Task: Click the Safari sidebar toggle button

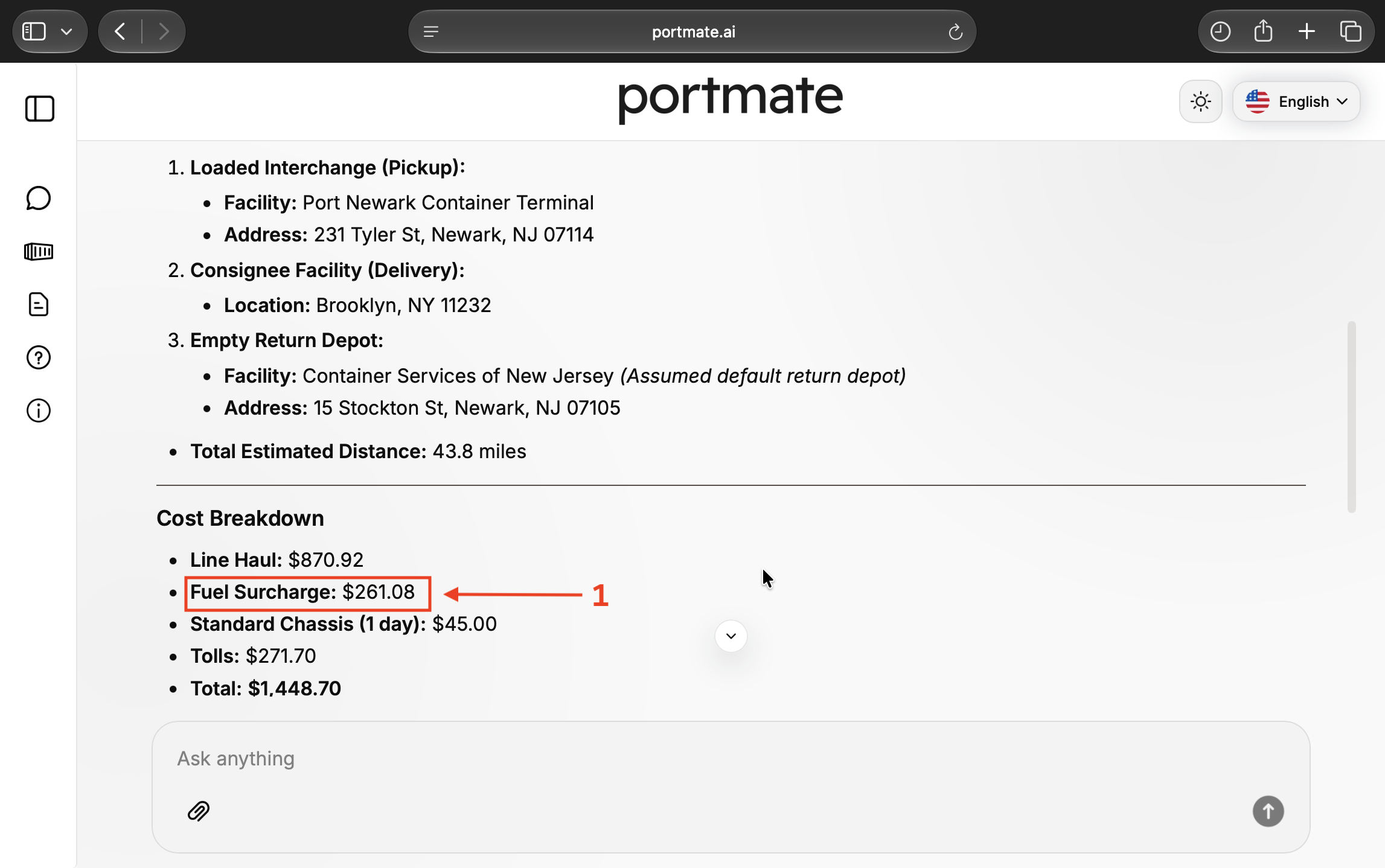Action: (x=34, y=31)
